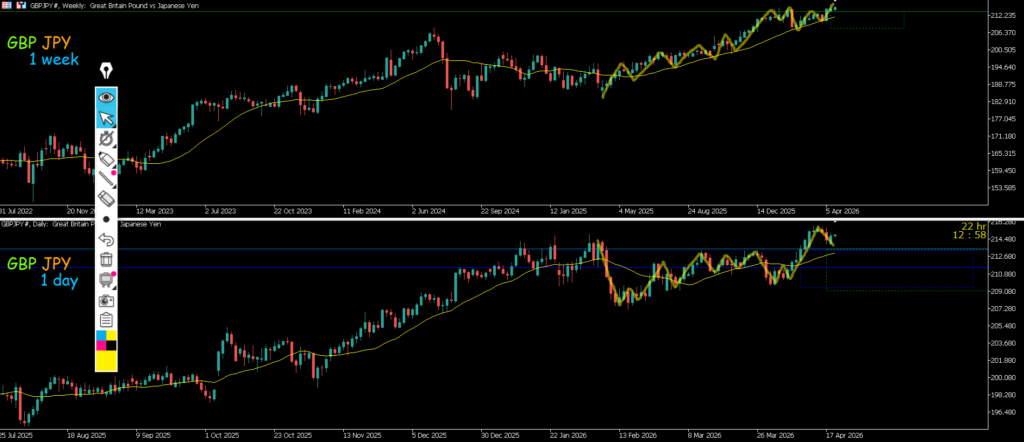Click the '1 day' timeframe label

(x=58, y=281)
